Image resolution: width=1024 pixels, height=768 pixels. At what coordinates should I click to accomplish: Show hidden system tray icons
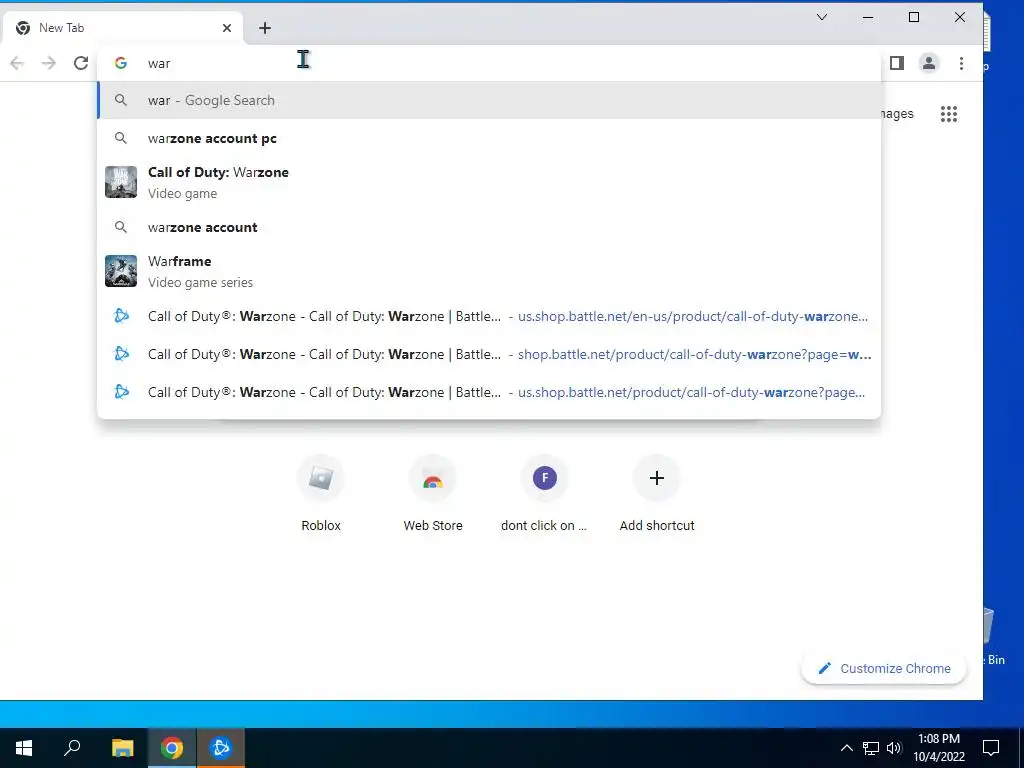[846, 748]
